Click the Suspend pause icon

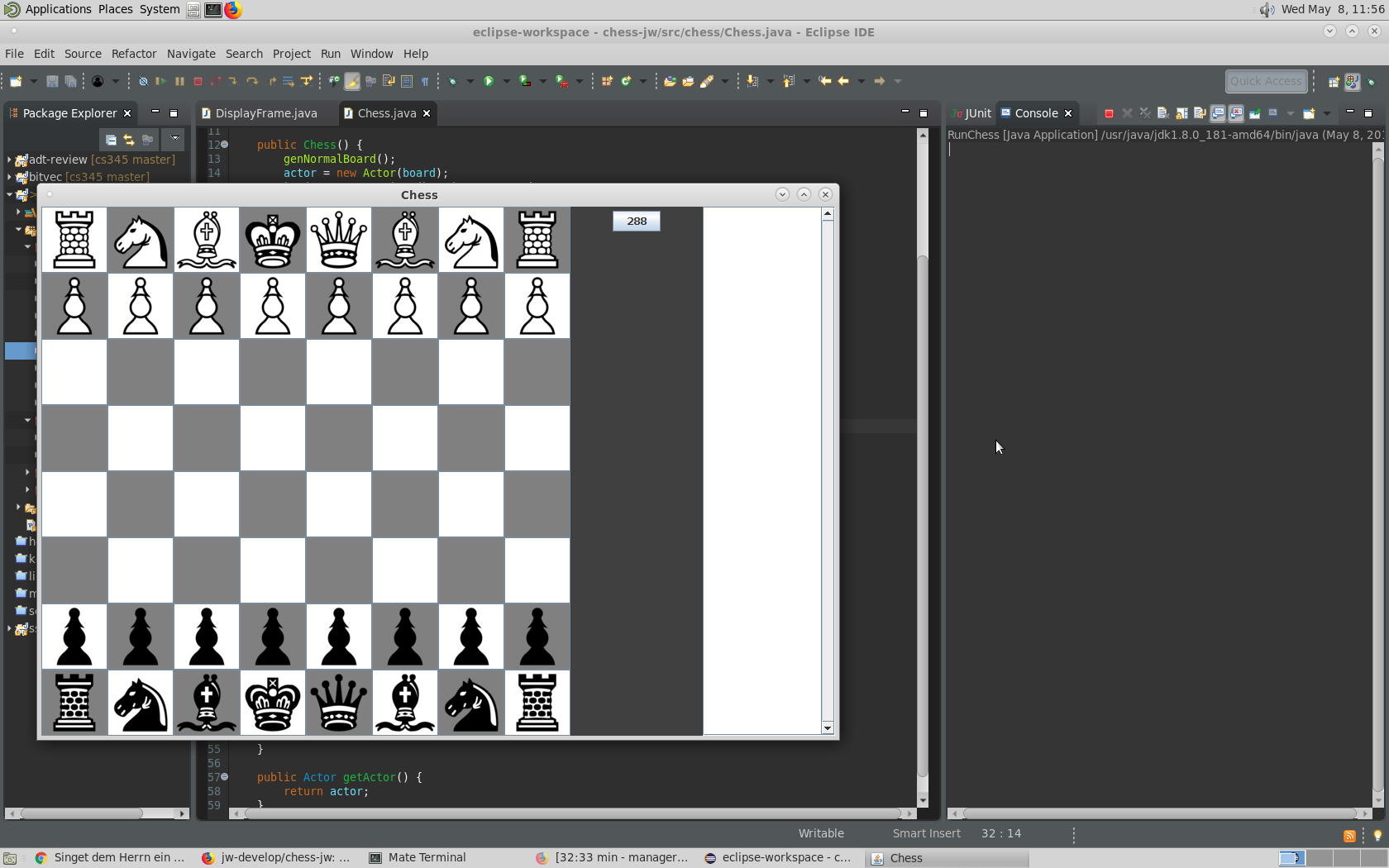[179, 81]
